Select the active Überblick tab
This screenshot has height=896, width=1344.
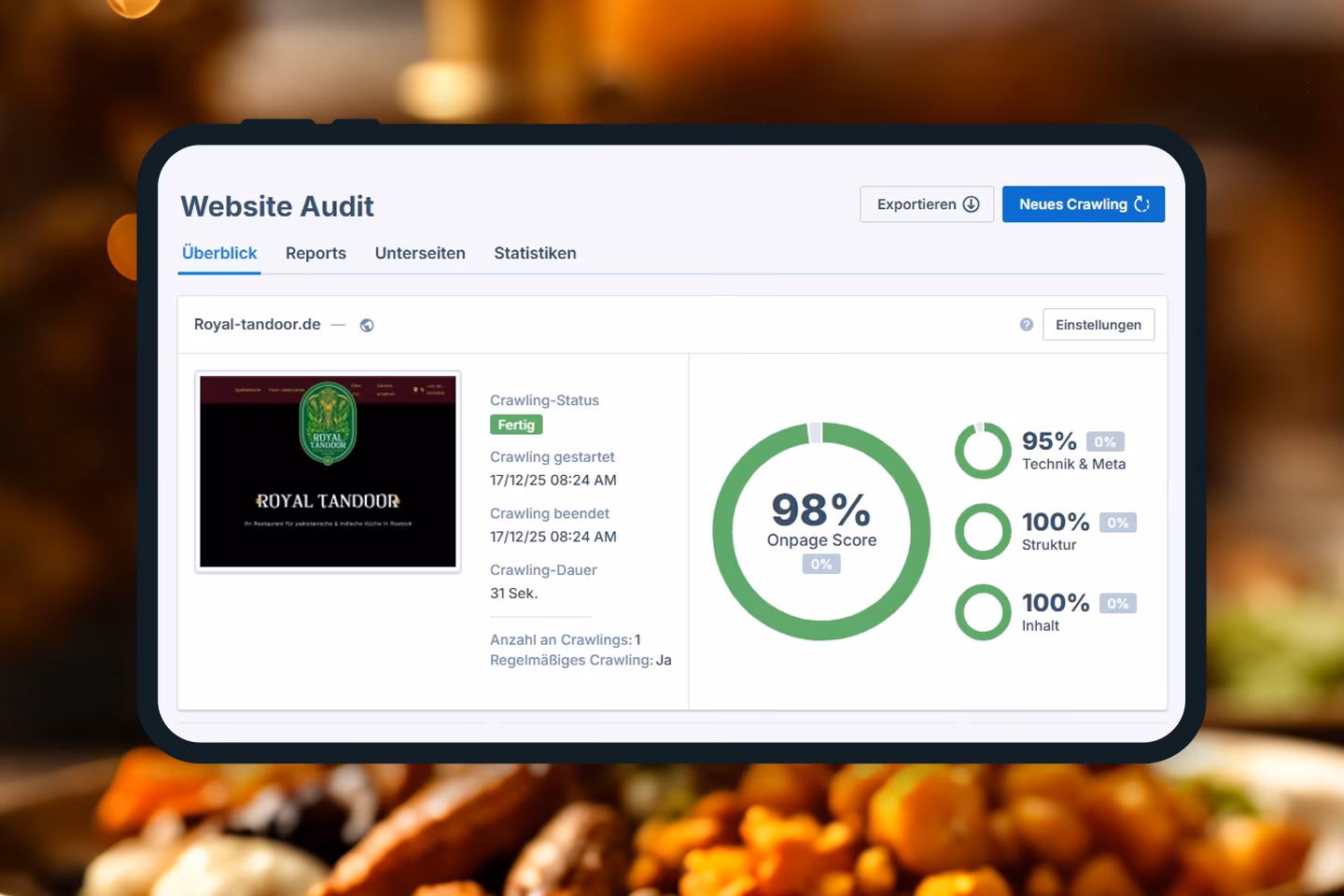click(x=219, y=253)
